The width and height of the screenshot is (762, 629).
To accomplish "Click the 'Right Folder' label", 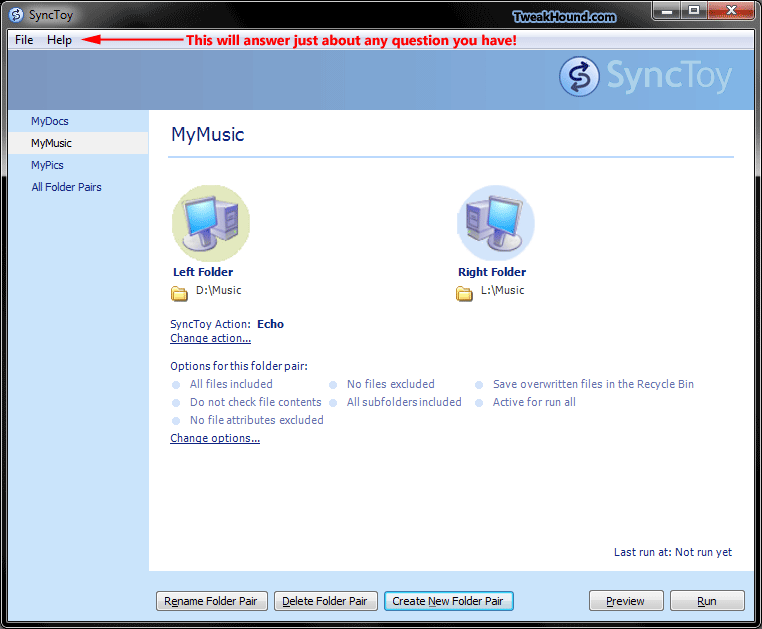I will (x=492, y=272).
